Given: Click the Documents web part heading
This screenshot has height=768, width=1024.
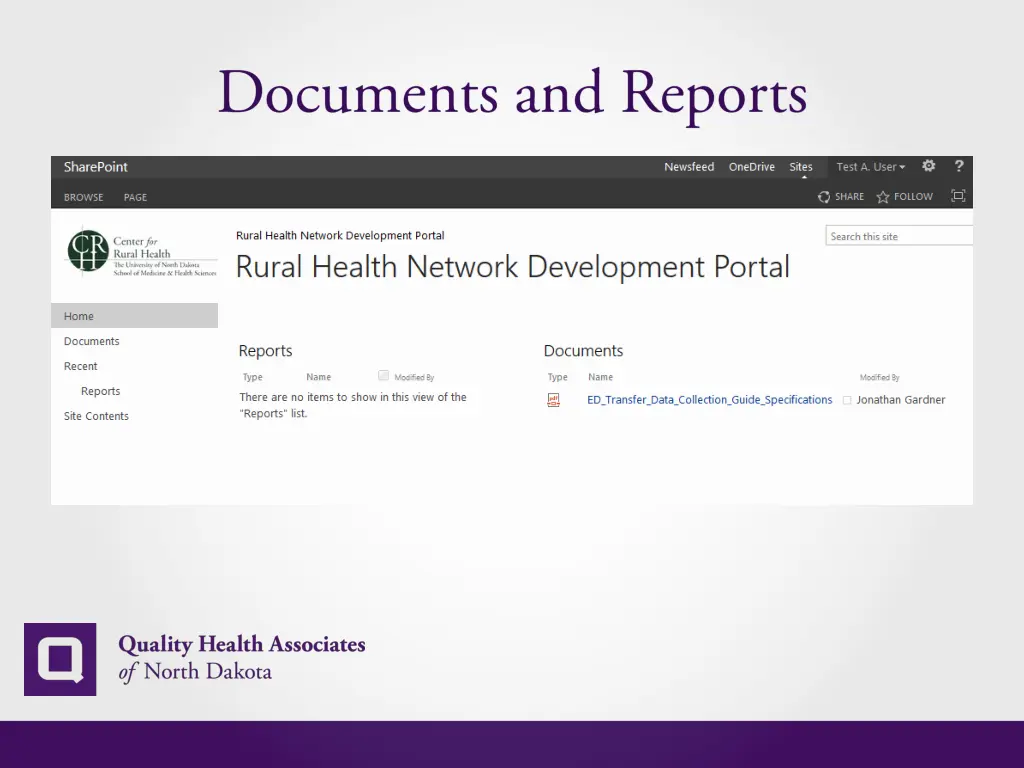Looking at the screenshot, I should (x=583, y=351).
